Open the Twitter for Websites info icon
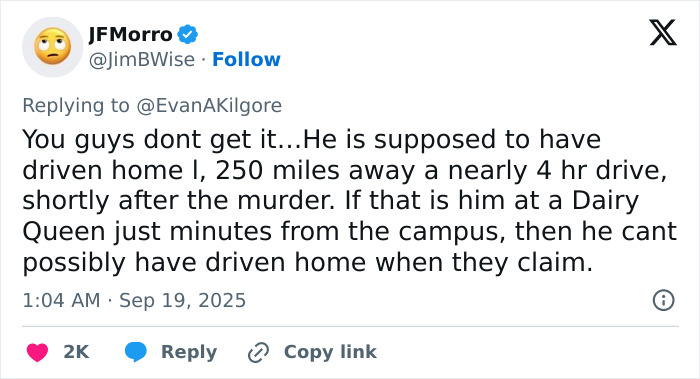The height and width of the screenshot is (379, 700). pos(663,300)
